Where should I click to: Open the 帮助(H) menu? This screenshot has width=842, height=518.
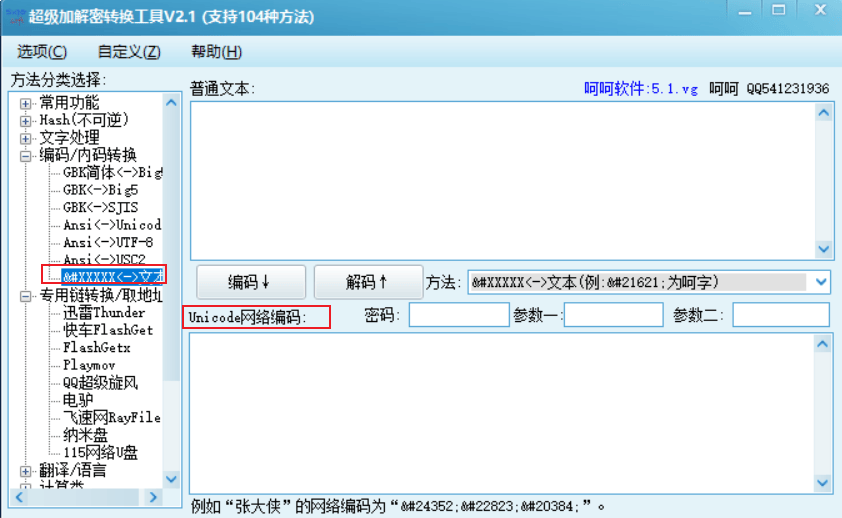coord(216,52)
